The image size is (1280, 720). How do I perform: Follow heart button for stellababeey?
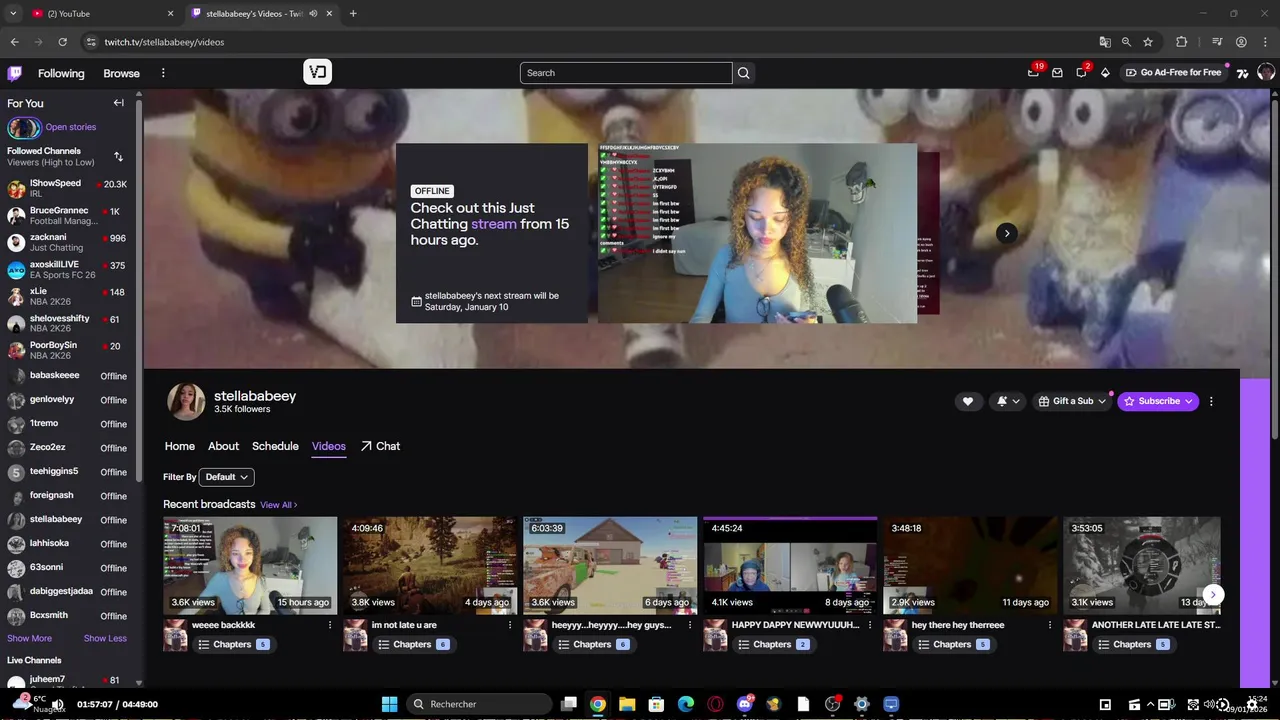point(967,401)
